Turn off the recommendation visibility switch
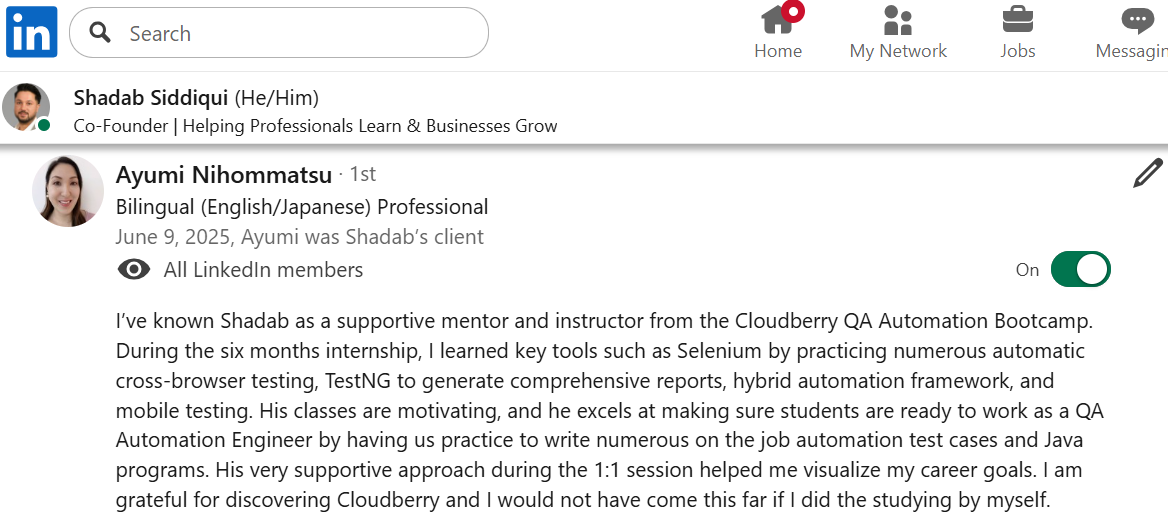1168x523 pixels. (x=1080, y=269)
